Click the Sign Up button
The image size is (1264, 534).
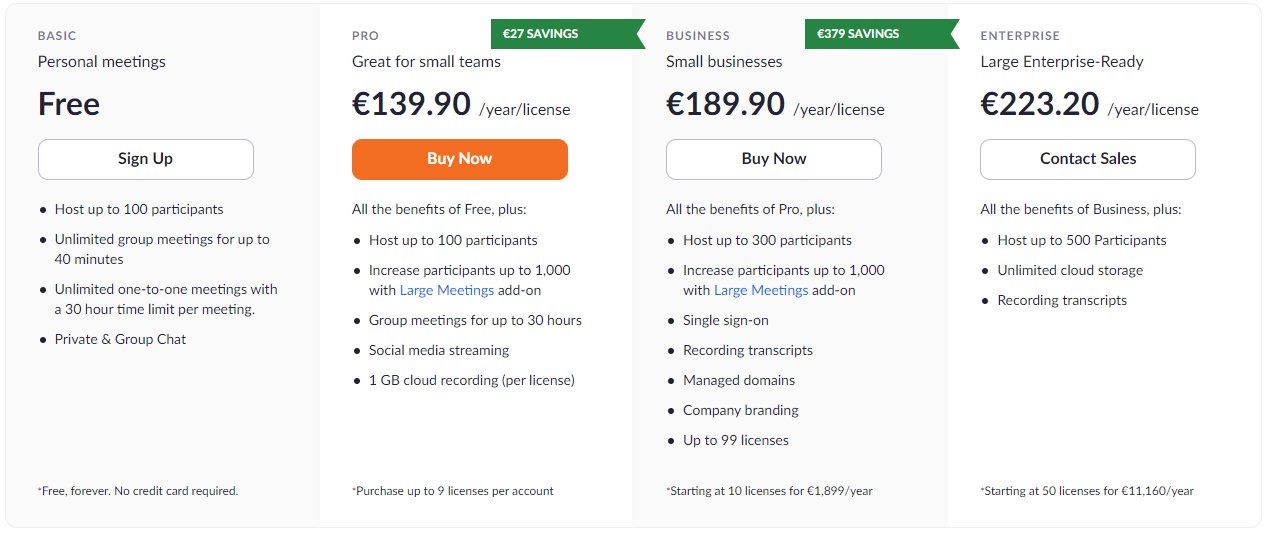(146, 159)
